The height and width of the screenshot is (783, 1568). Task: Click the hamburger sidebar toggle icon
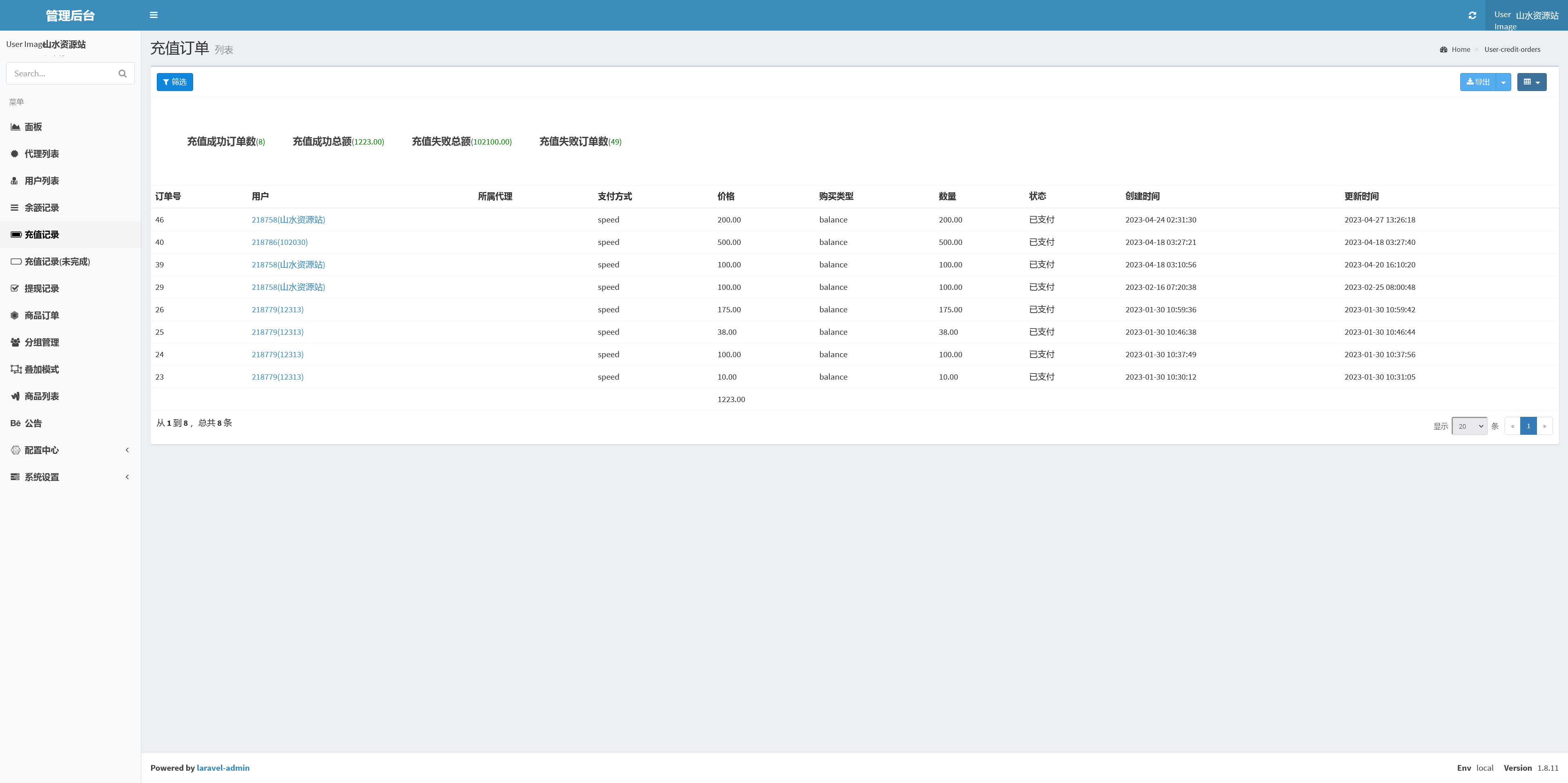pyautogui.click(x=154, y=15)
